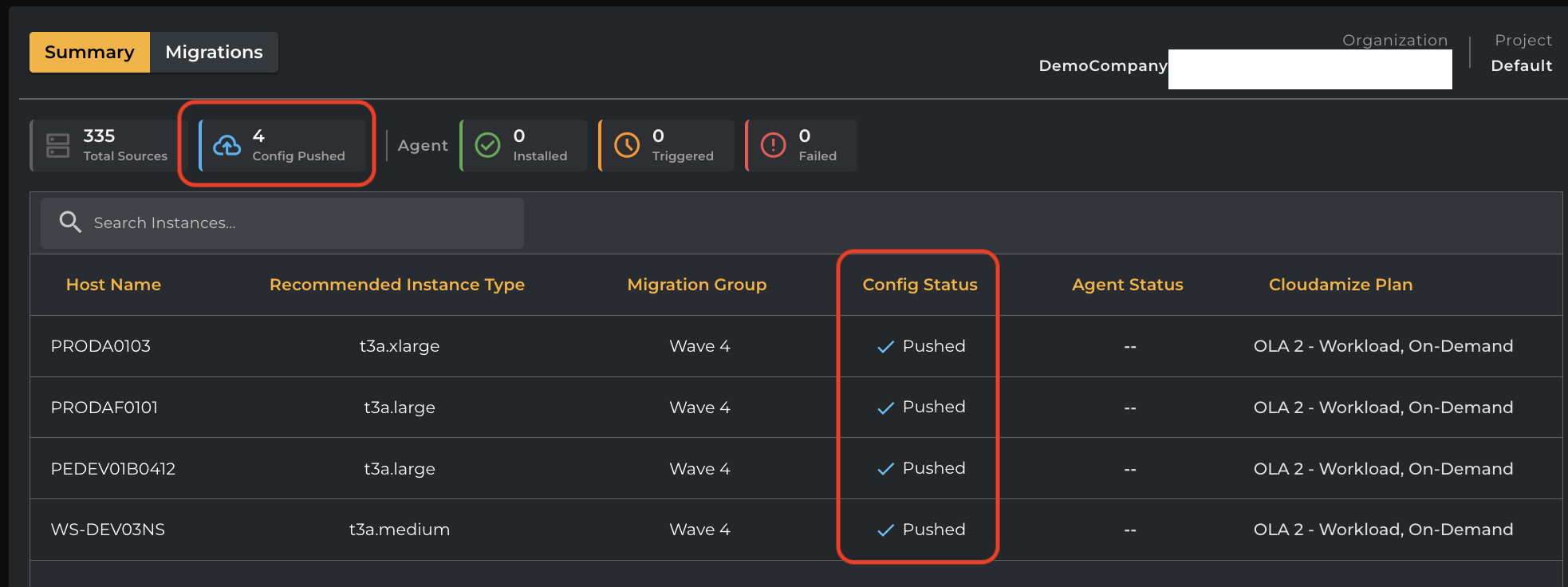Sort by Host Name column header
The image size is (1568, 587).
(113, 285)
